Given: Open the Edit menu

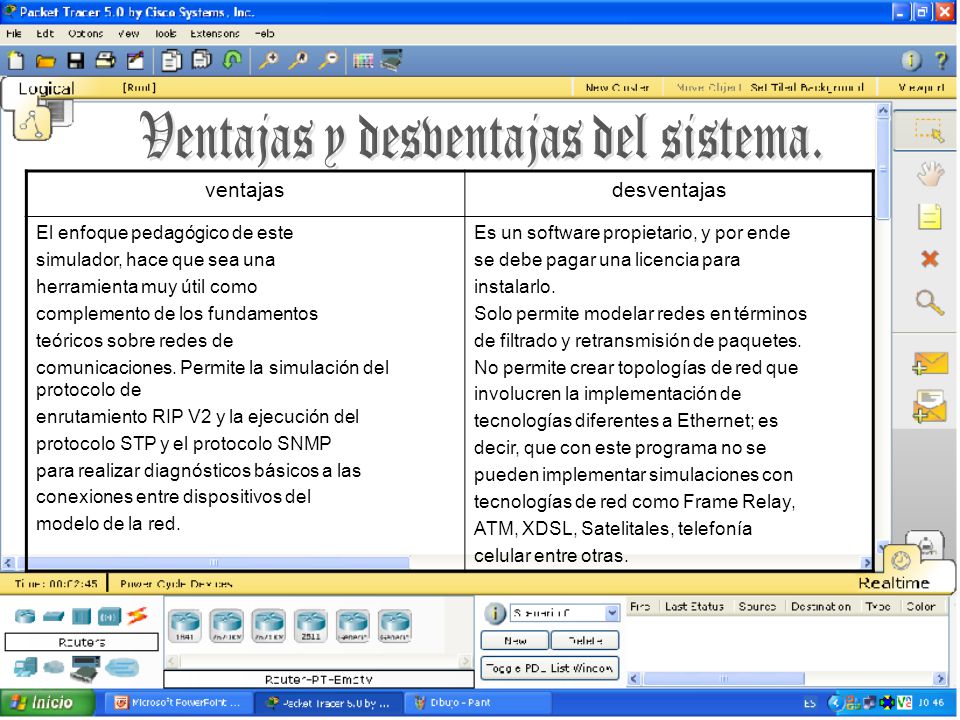Looking at the screenshot, I should [x=45, y=34].
